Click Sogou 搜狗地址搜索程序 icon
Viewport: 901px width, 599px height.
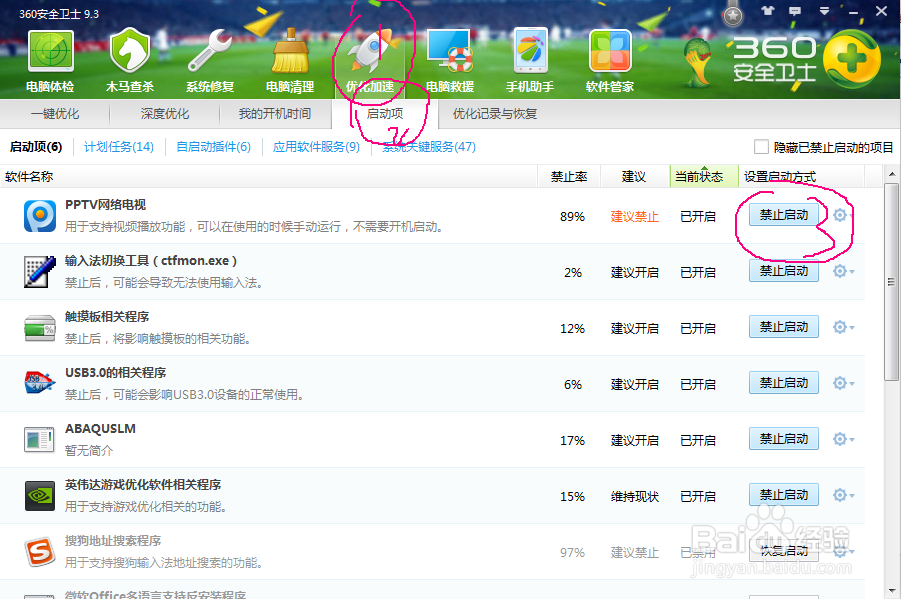40,552
